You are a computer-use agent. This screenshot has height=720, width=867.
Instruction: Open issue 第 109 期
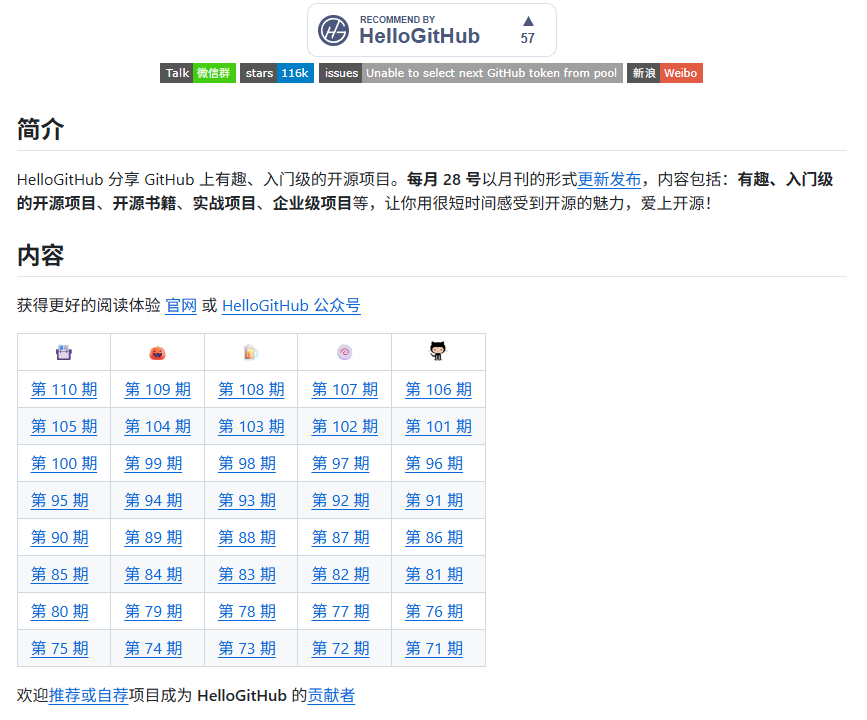tap(158, 389)
